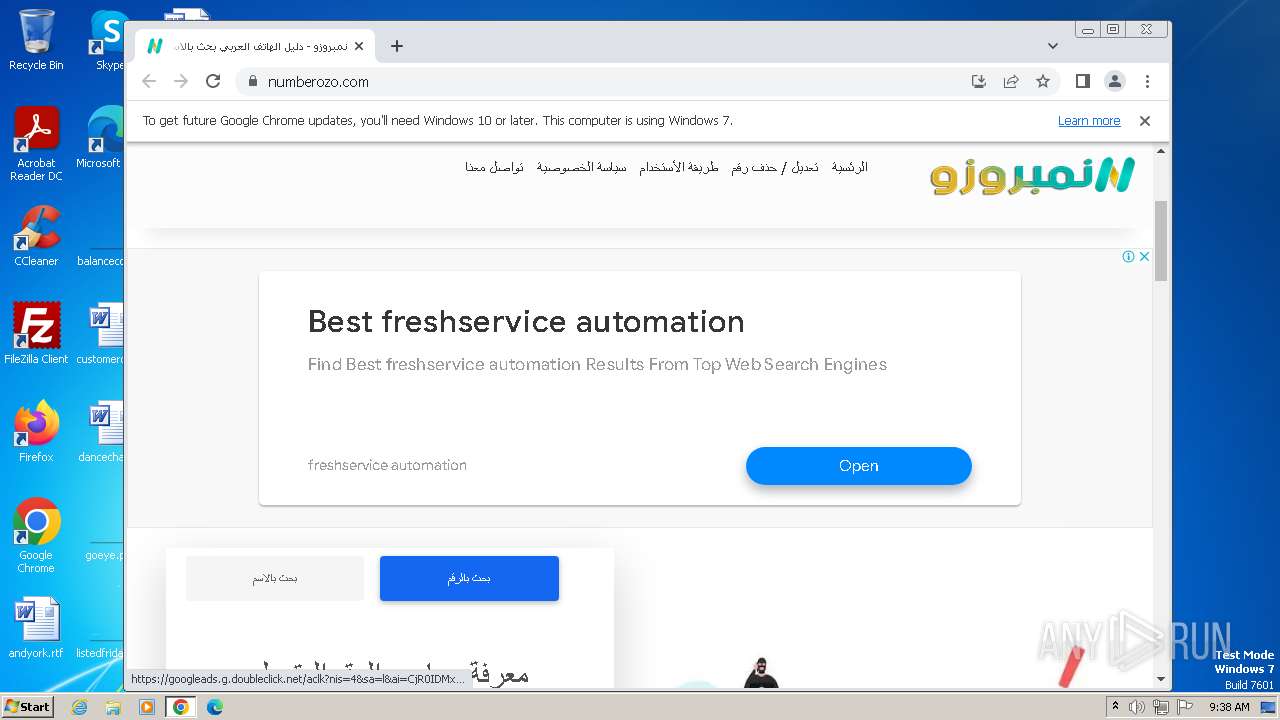Viewport: 1280px width, 720px height.
Task: Share this page icon in the address bar
Action: point(1011,82)
